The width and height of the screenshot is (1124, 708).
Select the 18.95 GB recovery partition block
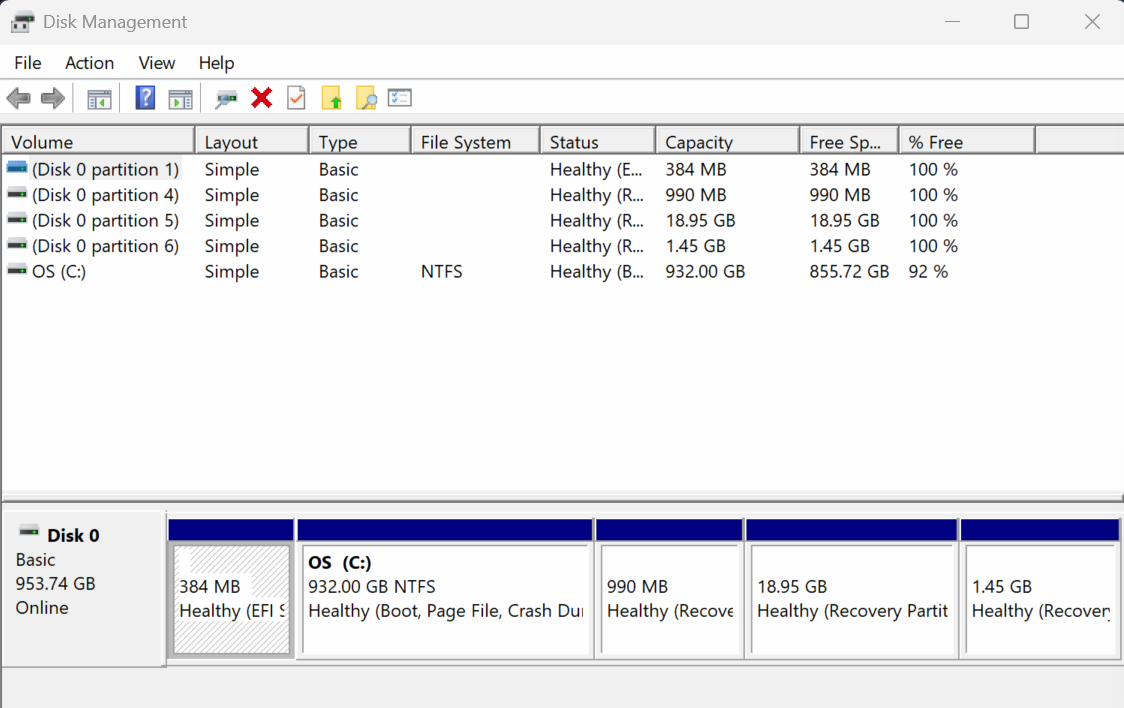[x=852, y=599]
